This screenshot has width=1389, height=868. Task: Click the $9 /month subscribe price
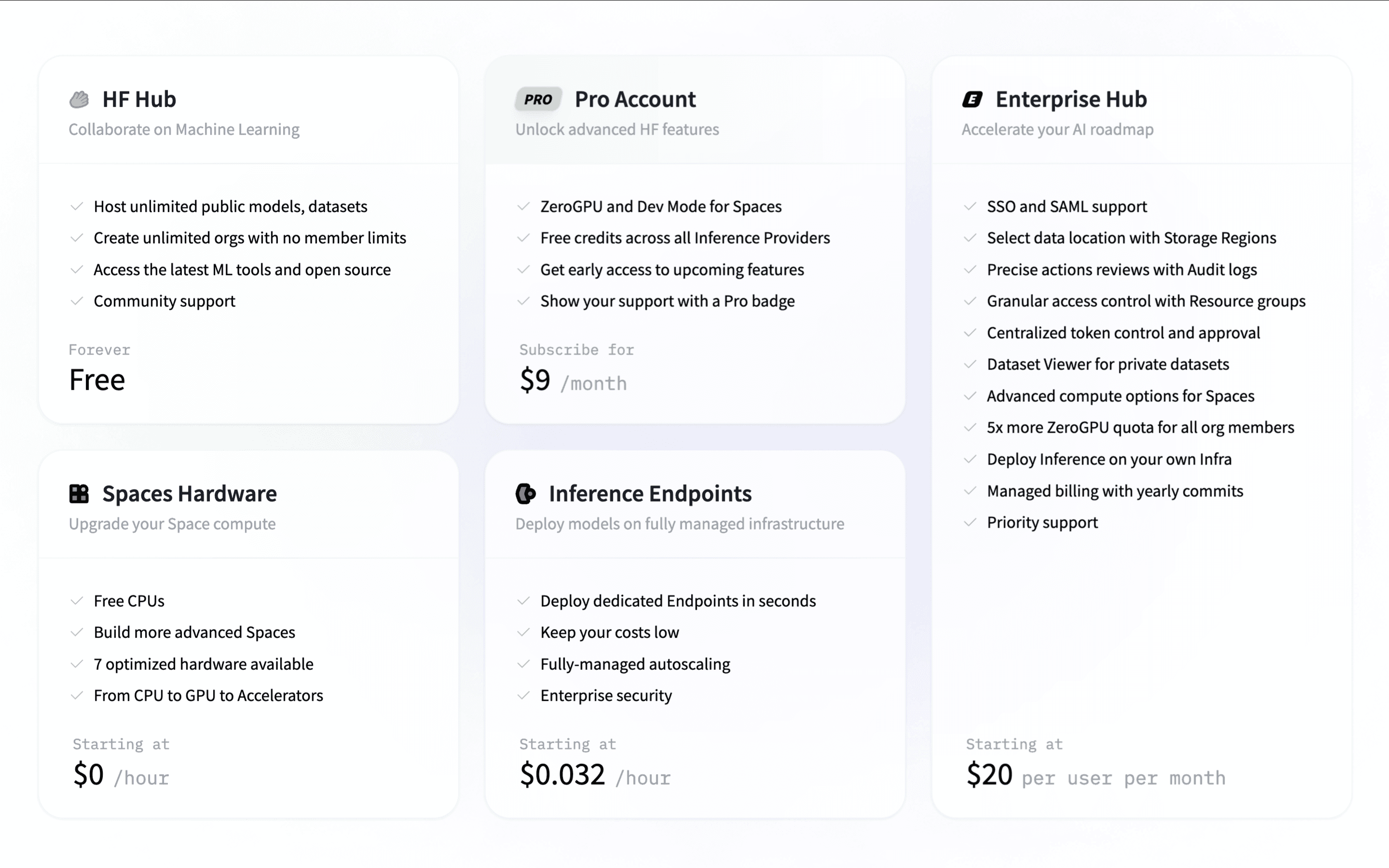click(573, 380)
